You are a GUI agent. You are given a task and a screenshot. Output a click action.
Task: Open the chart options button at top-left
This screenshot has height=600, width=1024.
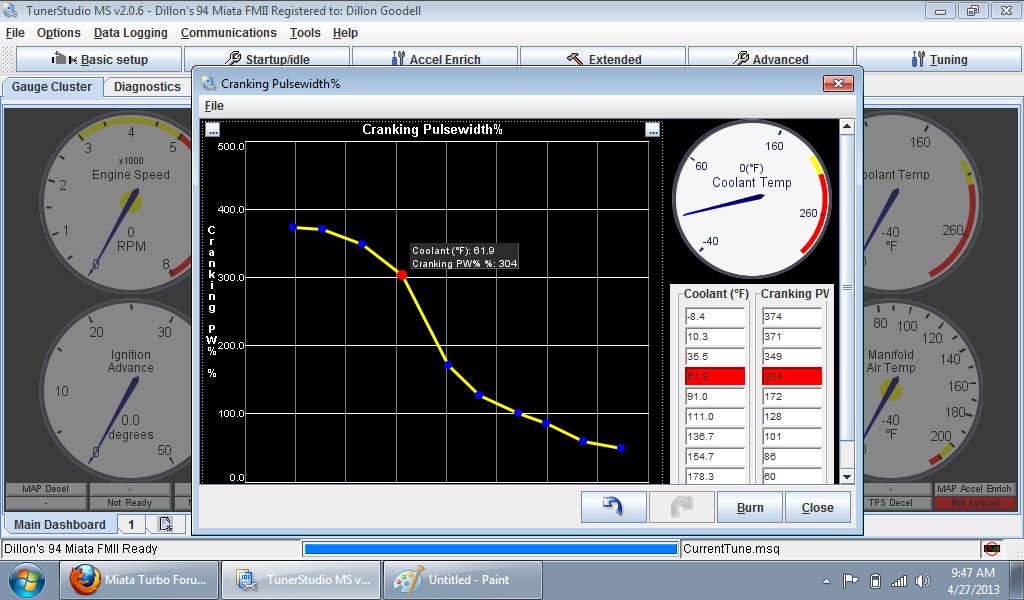click(213, 130)
